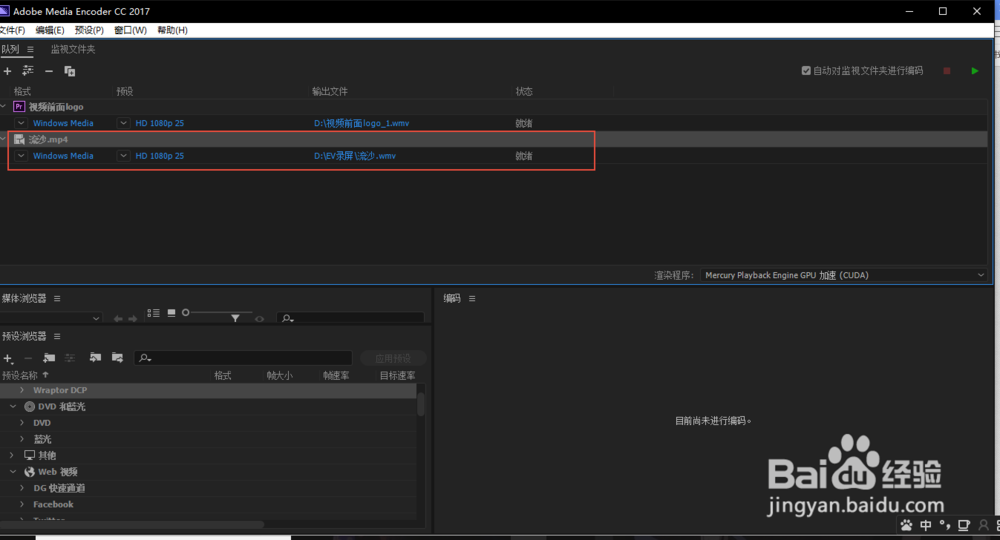The height and width of the screenshot is (540, 1000).
Task: Go forward in media browser history
Action: click(133, 319)
